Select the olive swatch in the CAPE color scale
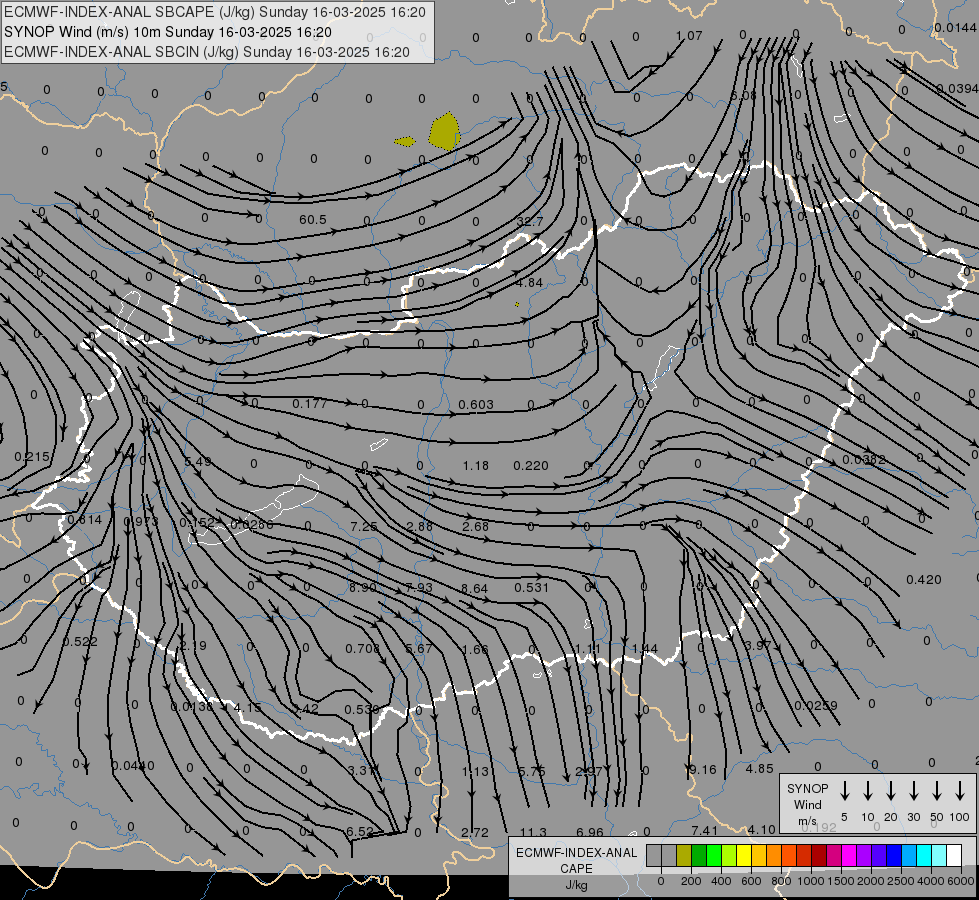Image resolution: width=979 pixels, height=900 pixels. pos(684,856)
